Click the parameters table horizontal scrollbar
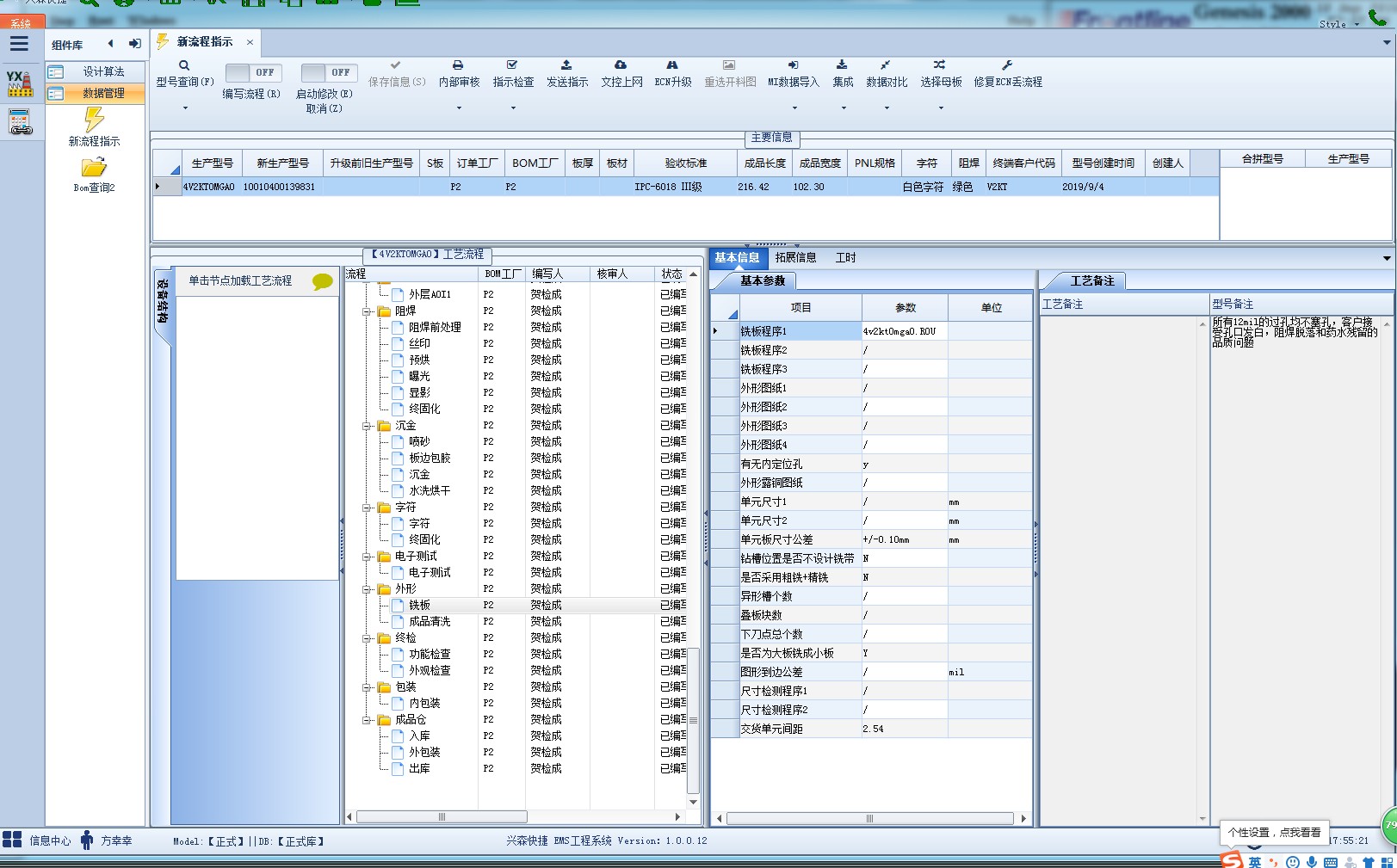This screenshot has height=868, width=1397. pyautogui.click(x=869, y=818)
